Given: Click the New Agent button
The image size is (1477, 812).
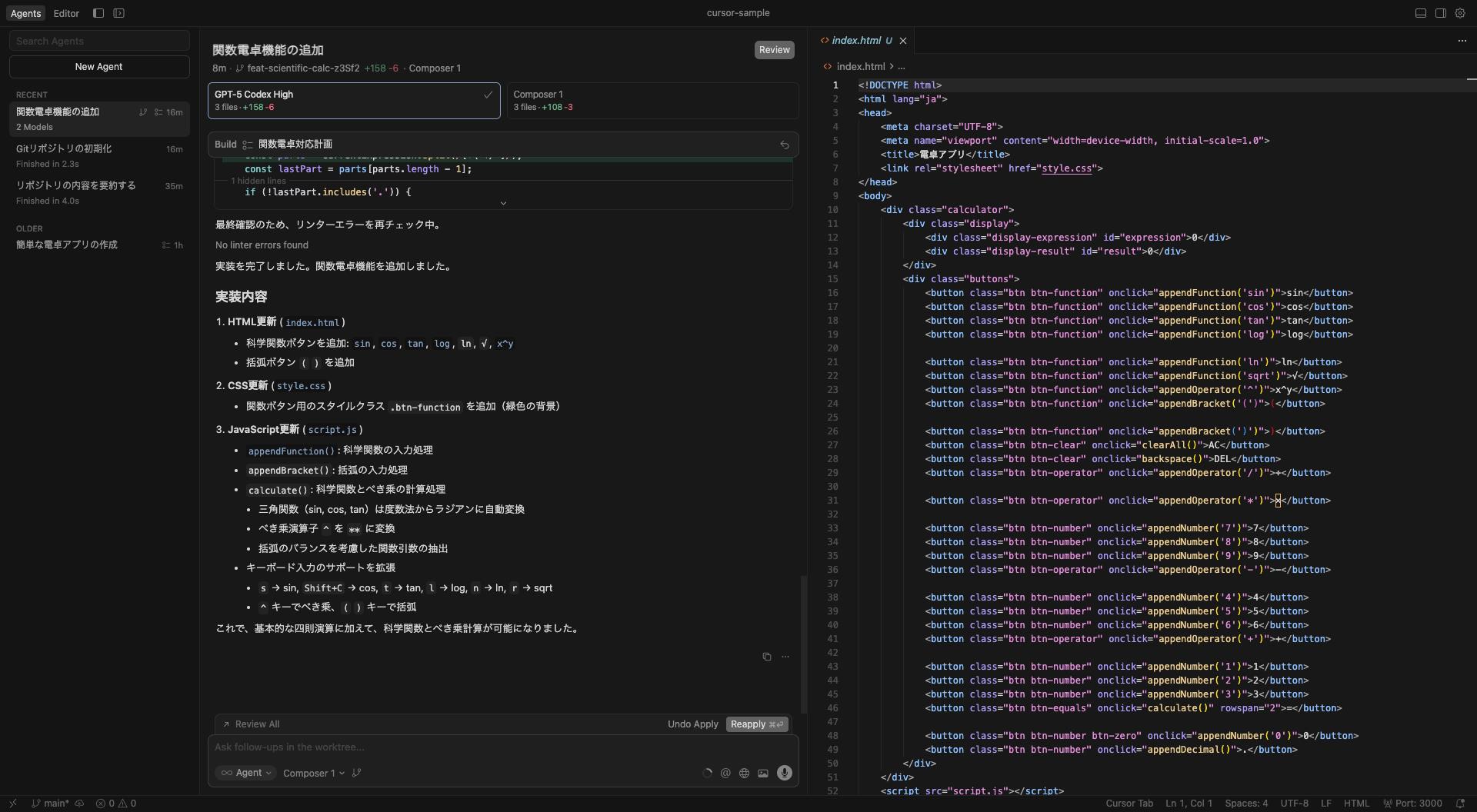Looking at the screenshot, I should [x=99, y=67].
